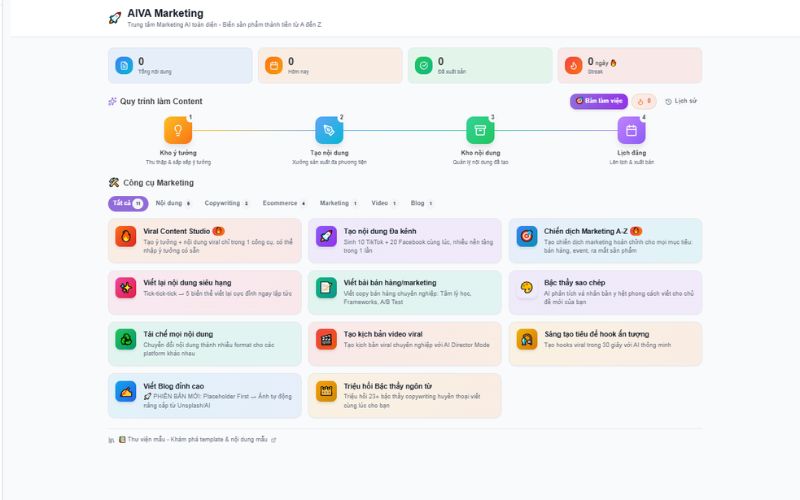Image resolution: width=800 pixels, height=500 pixels.
Task: Open the Bàn làm việc button
Action: click(x=599, y=101)
